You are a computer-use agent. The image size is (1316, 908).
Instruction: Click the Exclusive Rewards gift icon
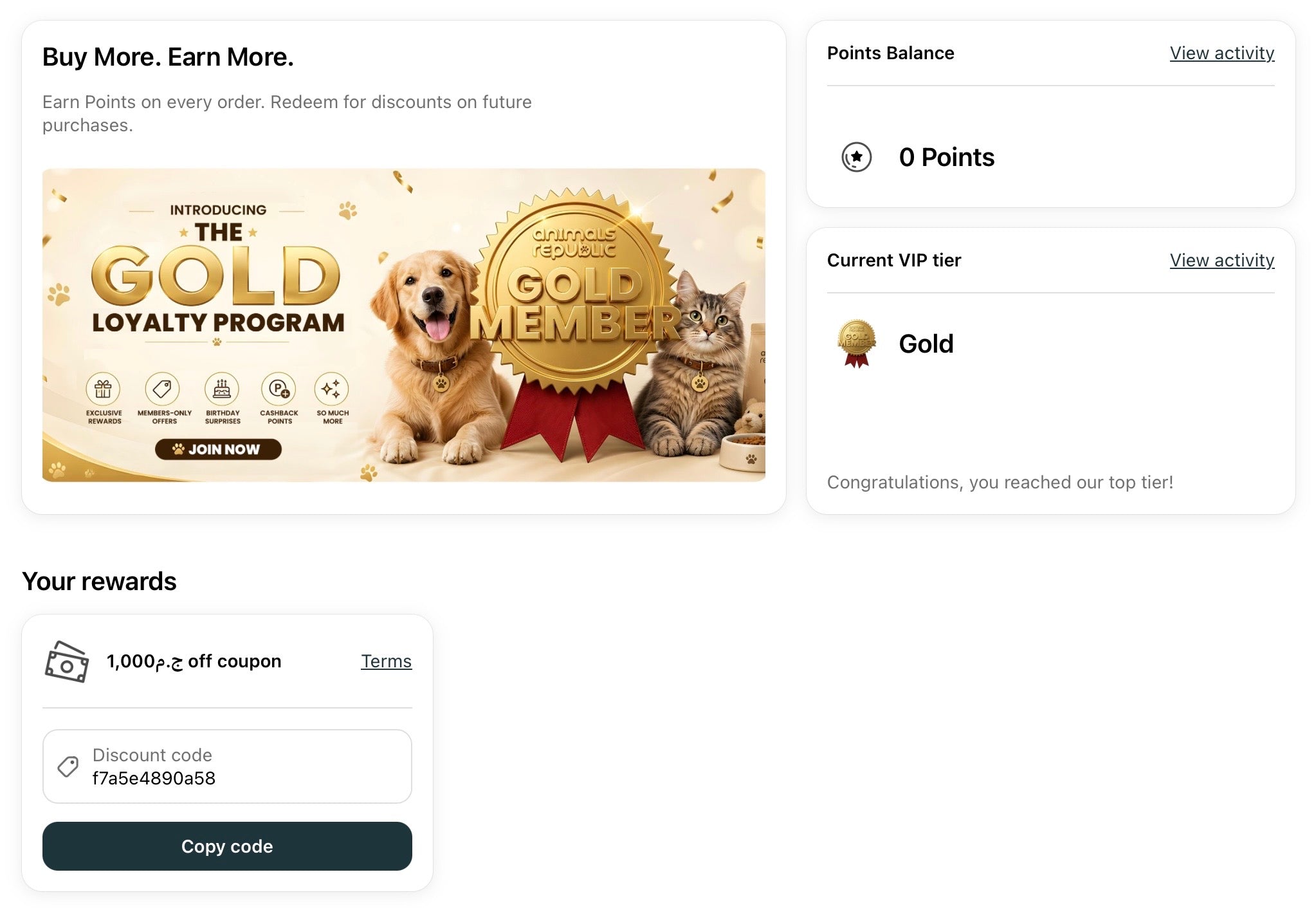(103, 389)
